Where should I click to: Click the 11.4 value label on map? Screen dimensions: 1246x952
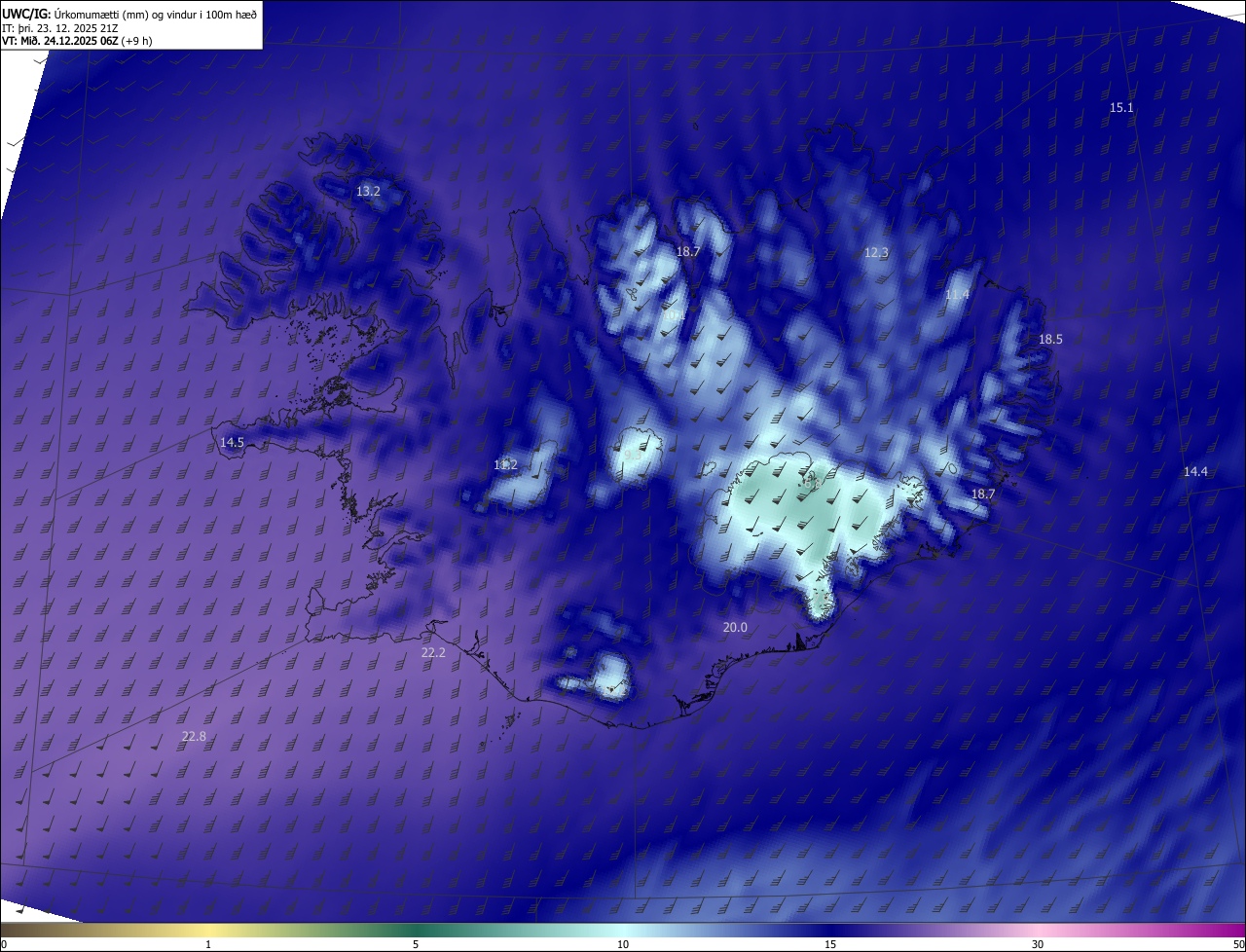[x=957, y=294]
